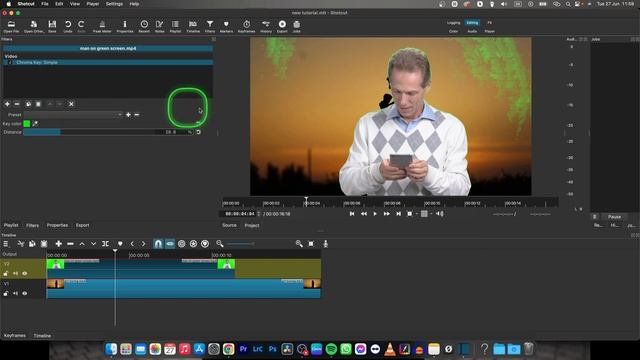Image resolution: width=640 pixels, height=360 pixels.
Task: Split the clip at playhead
Action: pos(105,244)
